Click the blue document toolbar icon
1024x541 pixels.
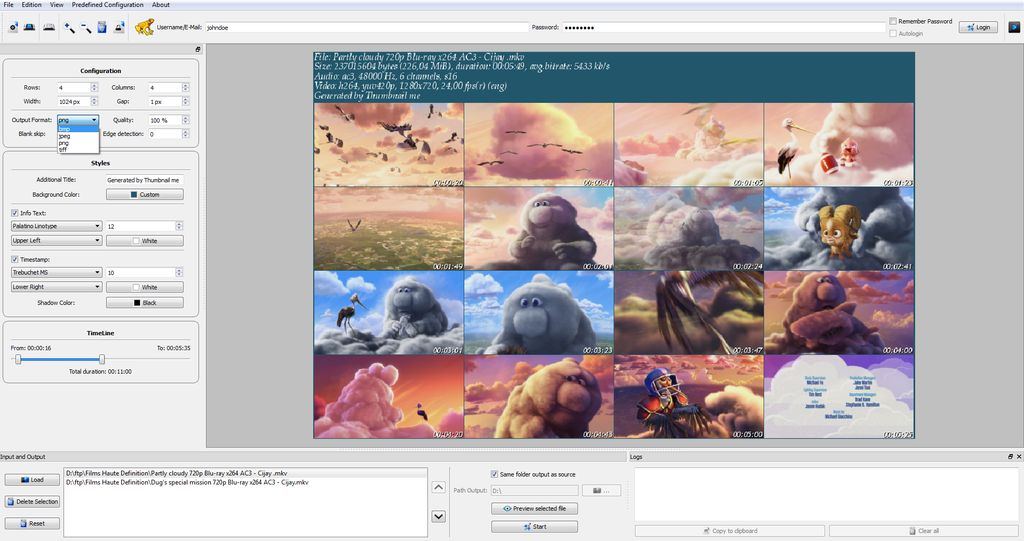pos(102,27)
